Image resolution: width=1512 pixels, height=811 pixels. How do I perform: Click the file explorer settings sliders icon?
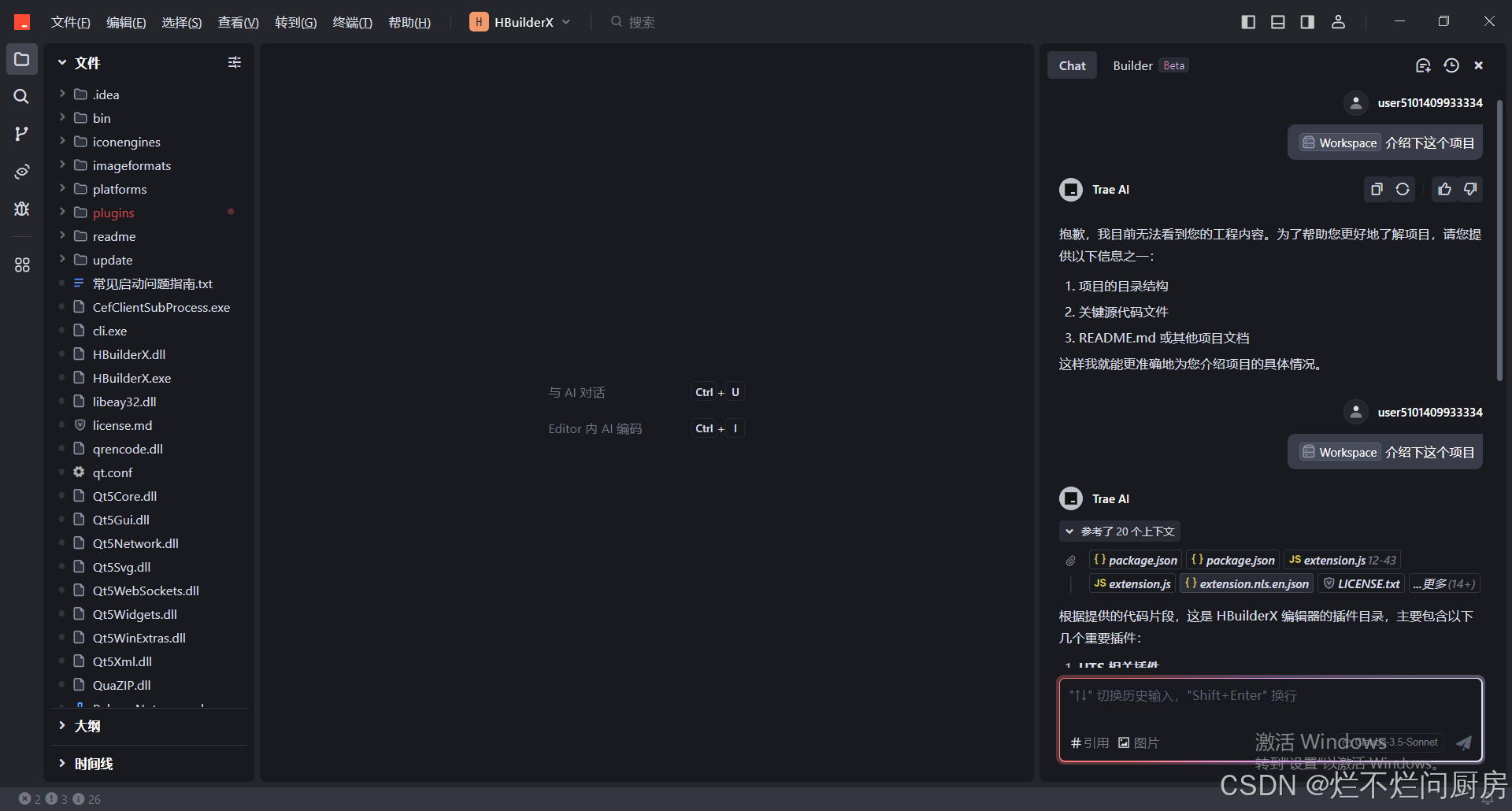click(x=235, y=62)
